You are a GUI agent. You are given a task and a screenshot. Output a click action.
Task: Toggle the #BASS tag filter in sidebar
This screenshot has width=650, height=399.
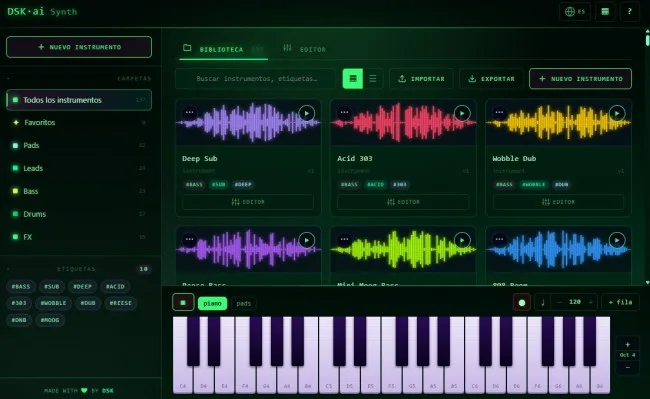coord(21,286)
